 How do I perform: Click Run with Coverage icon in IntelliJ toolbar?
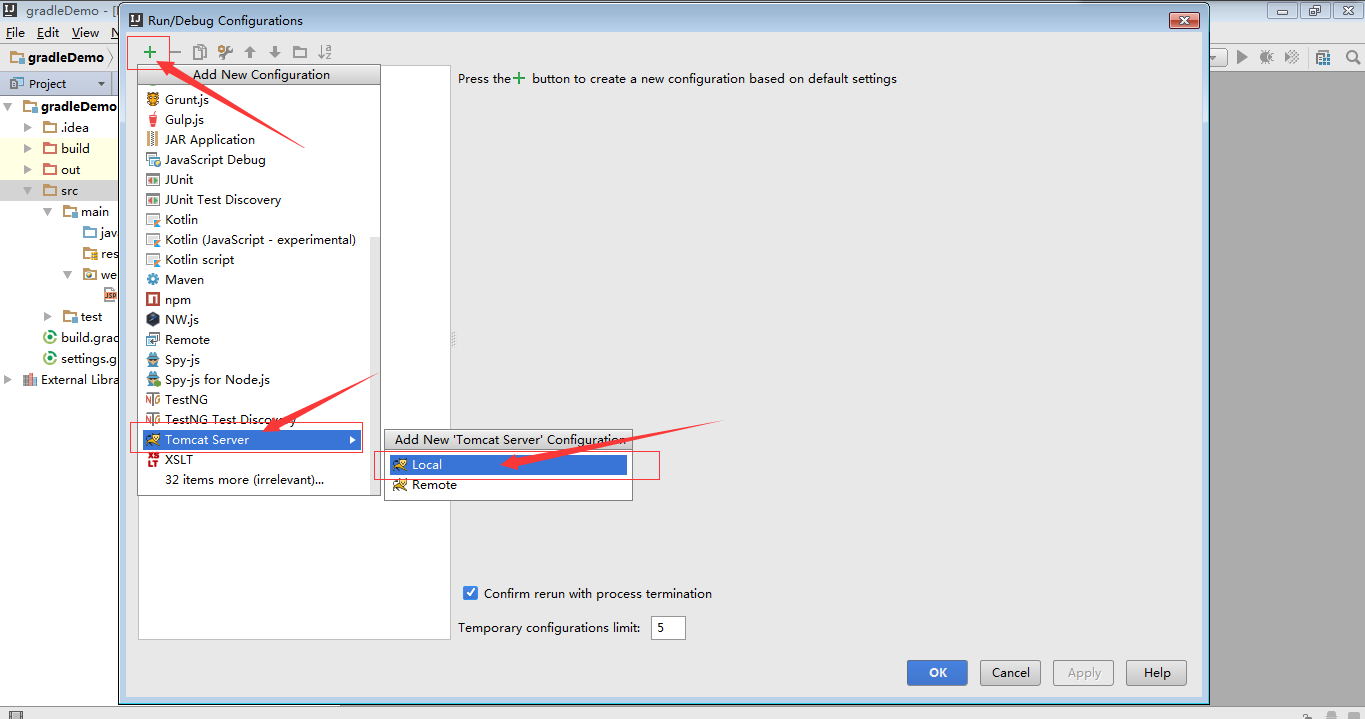click(1292, 57)
